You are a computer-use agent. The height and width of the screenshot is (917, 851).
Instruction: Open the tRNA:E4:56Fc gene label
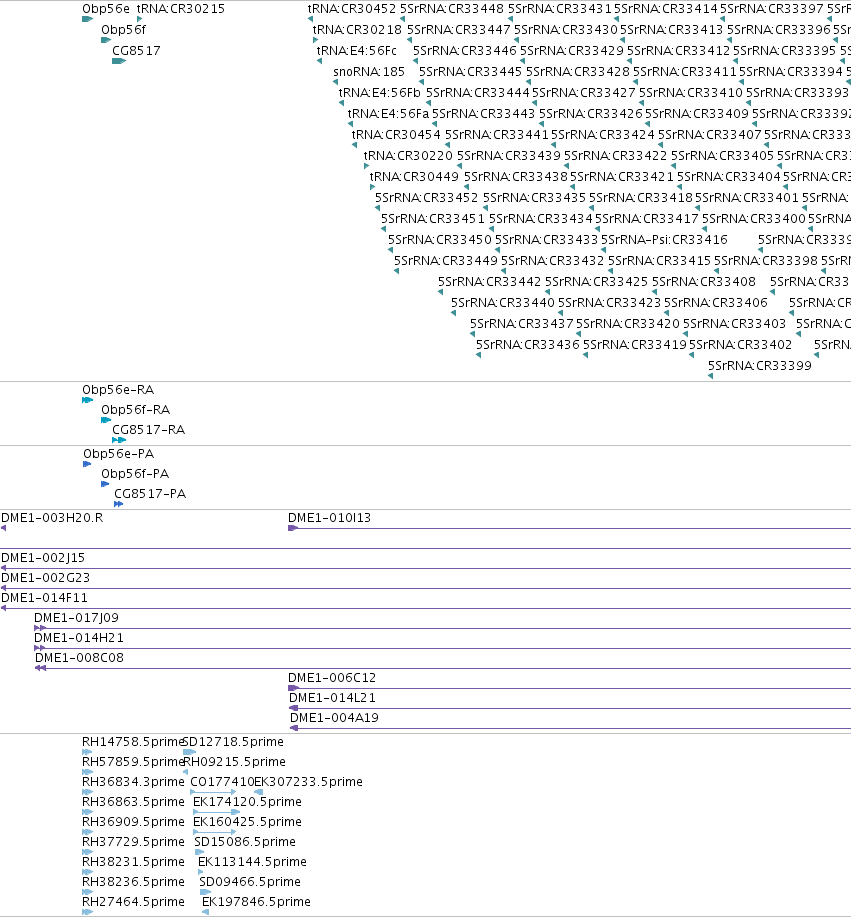click(357, 51)
